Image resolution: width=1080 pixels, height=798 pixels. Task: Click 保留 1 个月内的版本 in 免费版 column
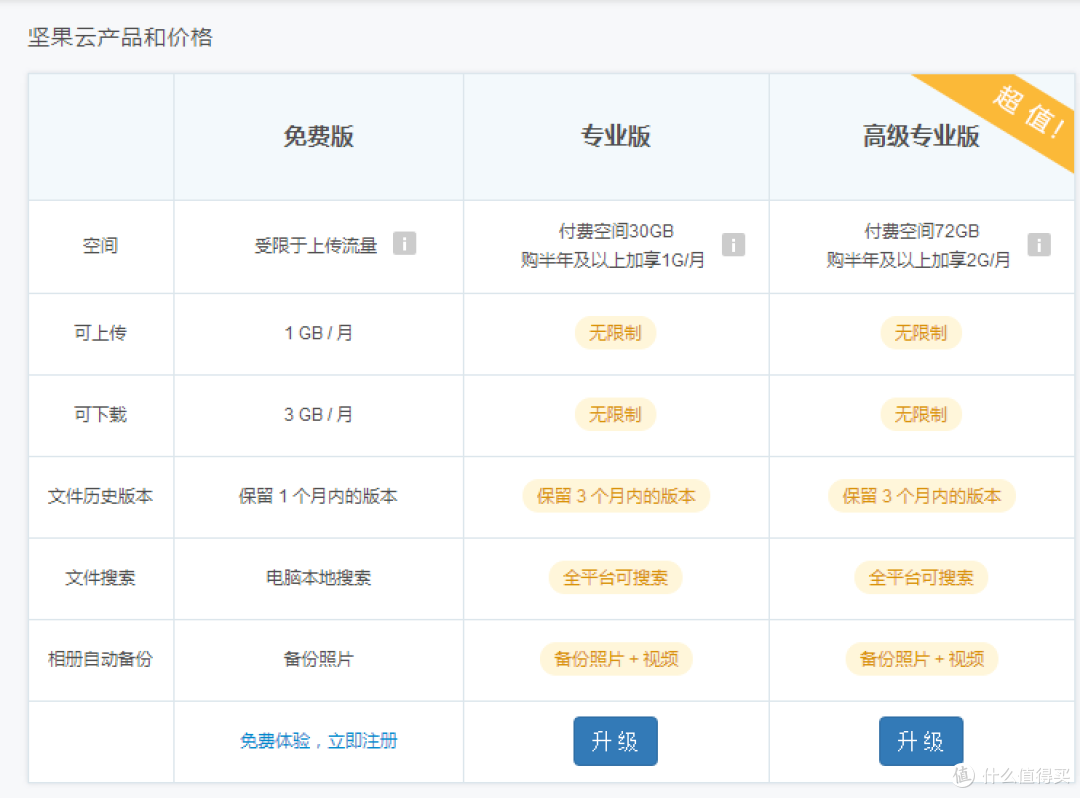click(x=318, y=496)
